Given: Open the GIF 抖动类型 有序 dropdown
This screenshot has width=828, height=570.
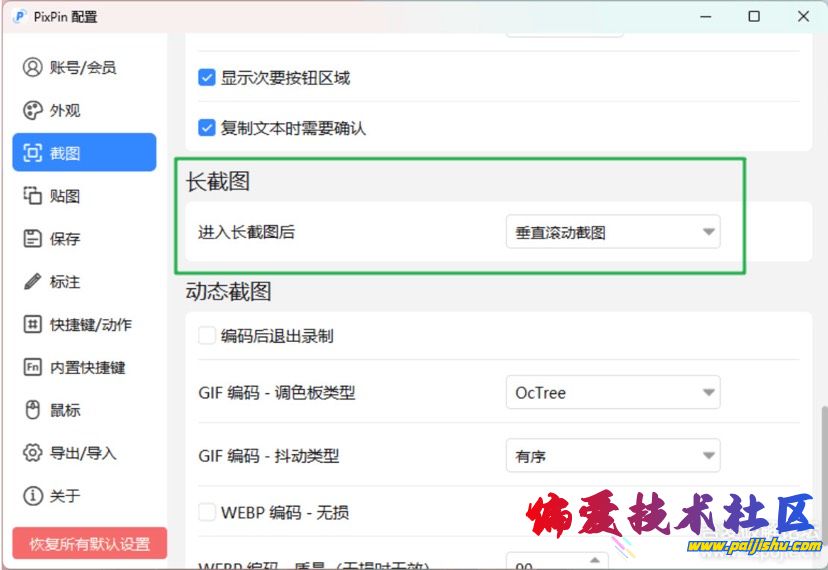Looking at the screenshot, I should pyautogui.click(x=612, y=456).
